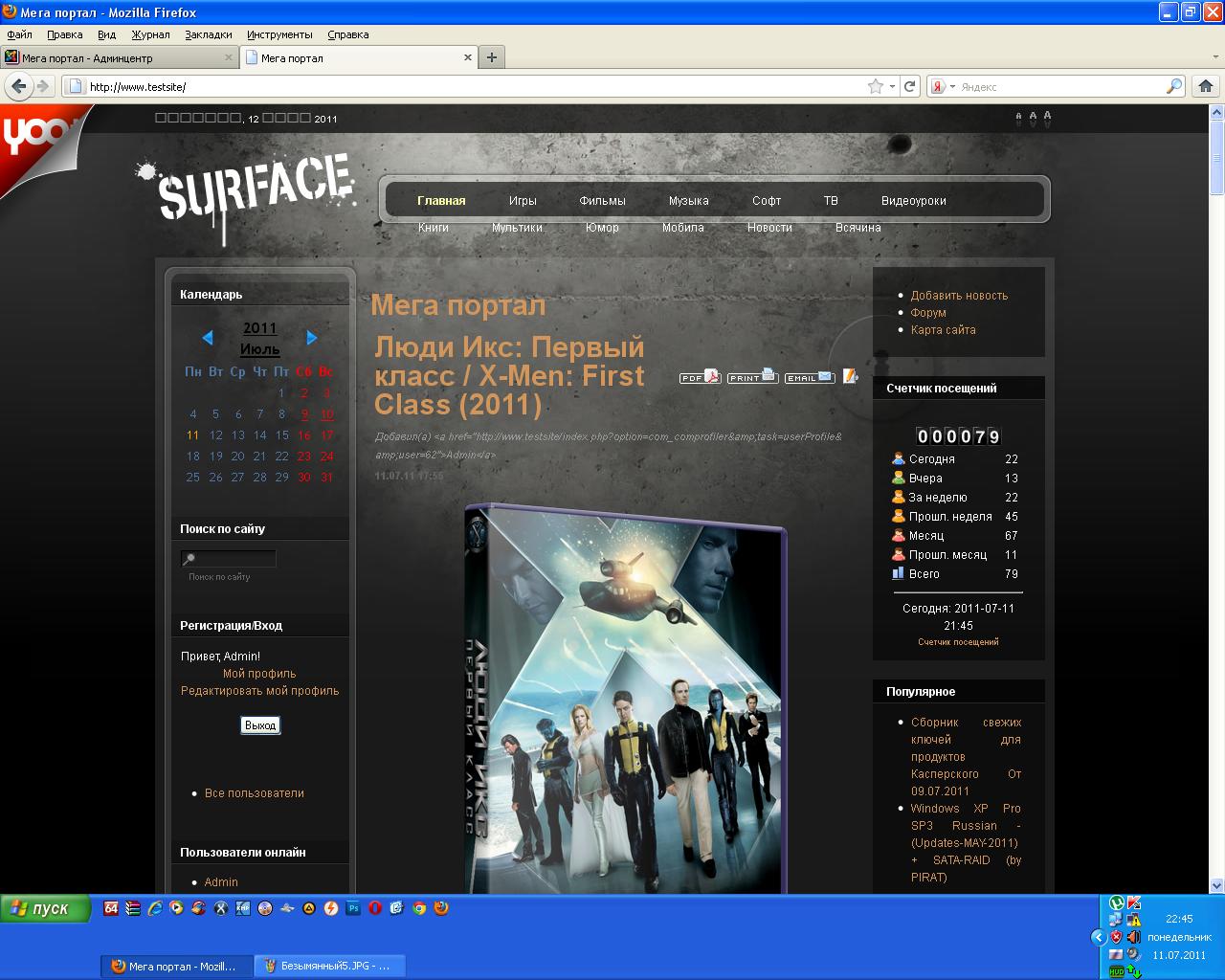
Task: Launch KMPlayer from the quick launch bar
Action: coord(243,908)
